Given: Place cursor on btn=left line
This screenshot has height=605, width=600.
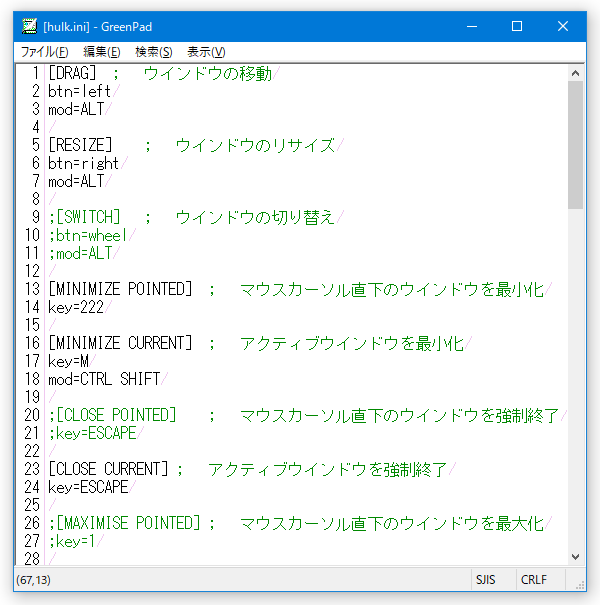Looking at the screenshot, I should [x=79, y=91].
